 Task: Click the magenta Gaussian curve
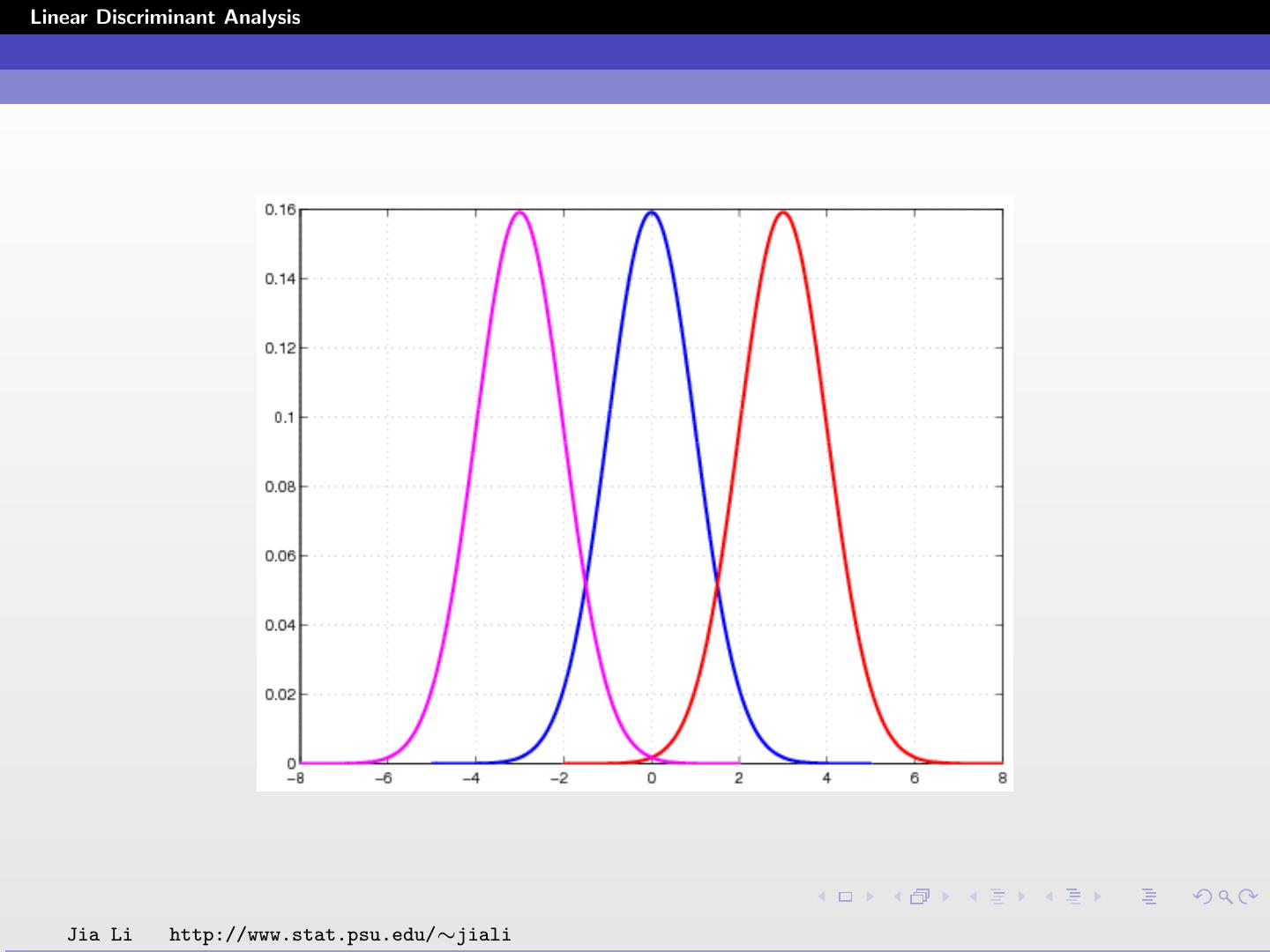[519, 214]
